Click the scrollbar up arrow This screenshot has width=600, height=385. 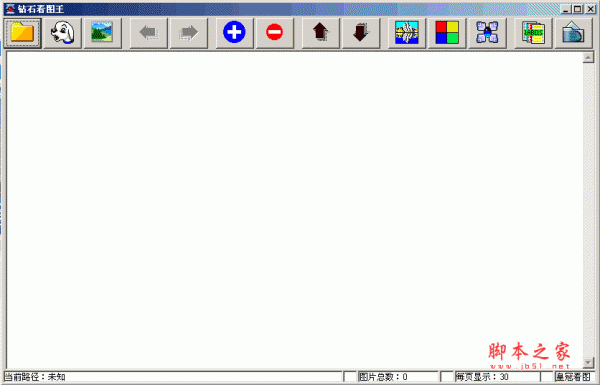pos(588,58)
